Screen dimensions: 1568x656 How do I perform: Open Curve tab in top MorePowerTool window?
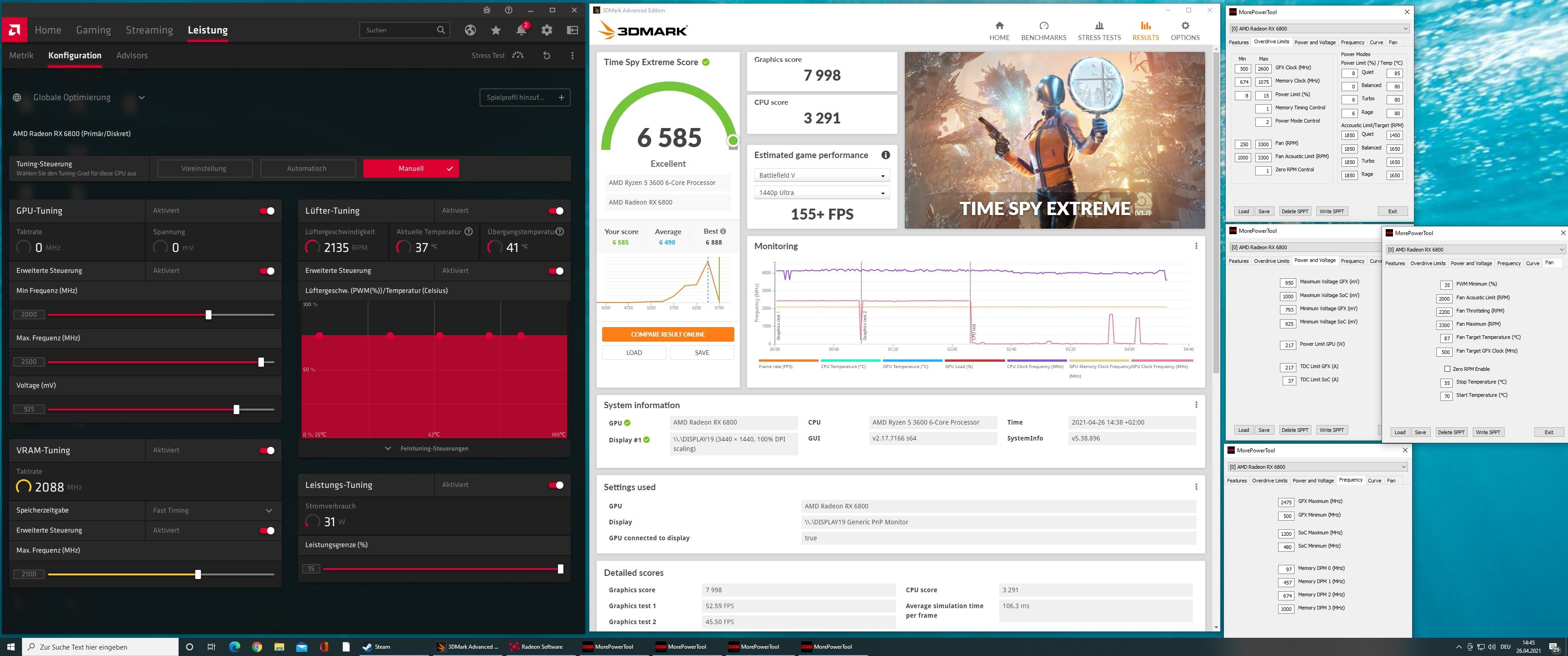[1376, 43]
